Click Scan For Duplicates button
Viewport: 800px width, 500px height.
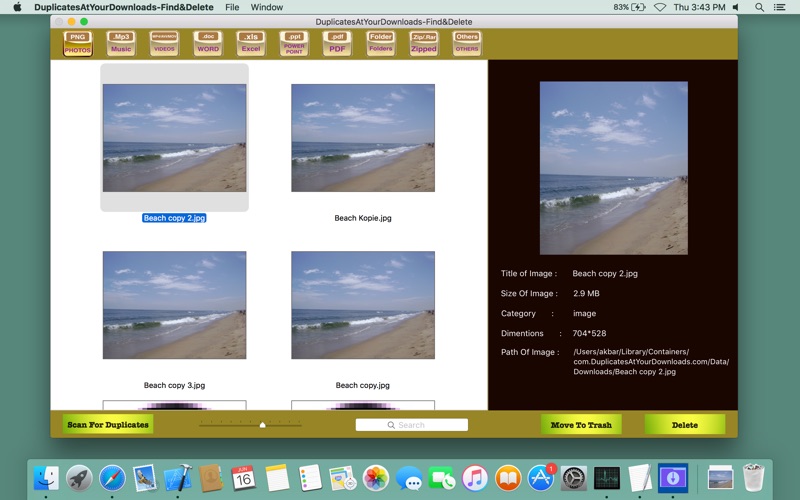point(108,424)
